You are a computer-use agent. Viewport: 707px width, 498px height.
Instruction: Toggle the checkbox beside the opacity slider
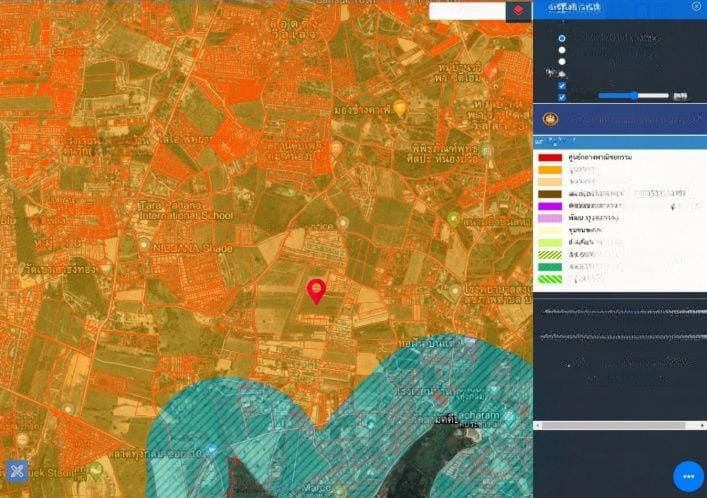tap(562, 97)
